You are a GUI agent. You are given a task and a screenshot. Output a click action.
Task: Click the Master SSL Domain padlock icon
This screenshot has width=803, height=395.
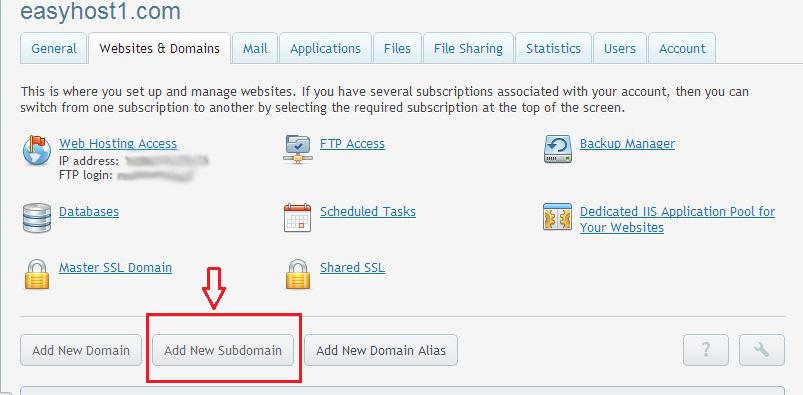point(37,274)
